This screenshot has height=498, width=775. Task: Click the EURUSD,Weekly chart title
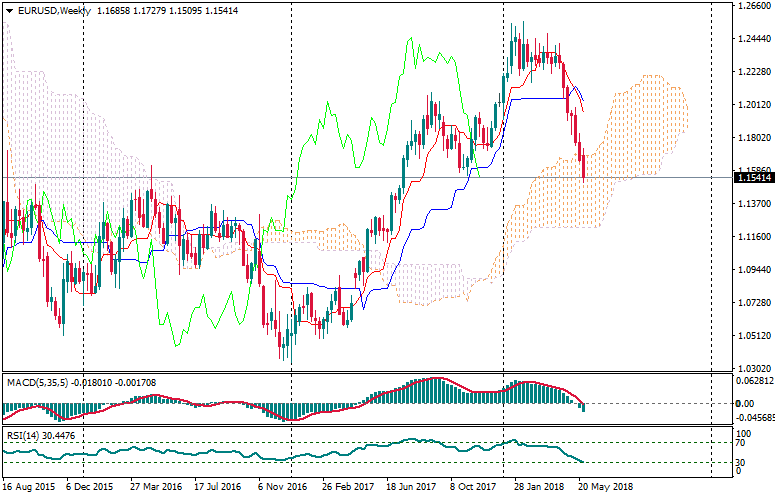click(50, 11)
